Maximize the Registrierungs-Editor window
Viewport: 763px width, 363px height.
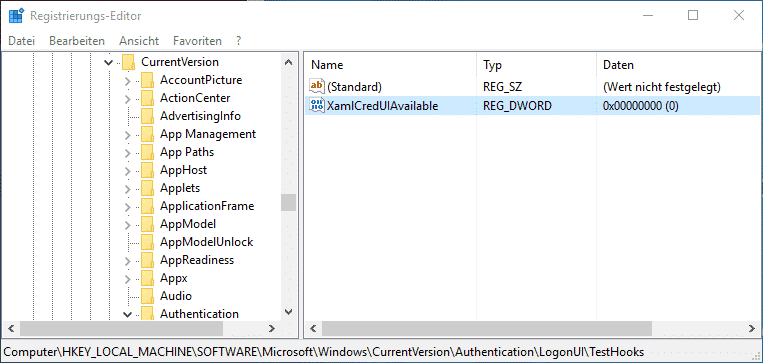coord(693,16)
